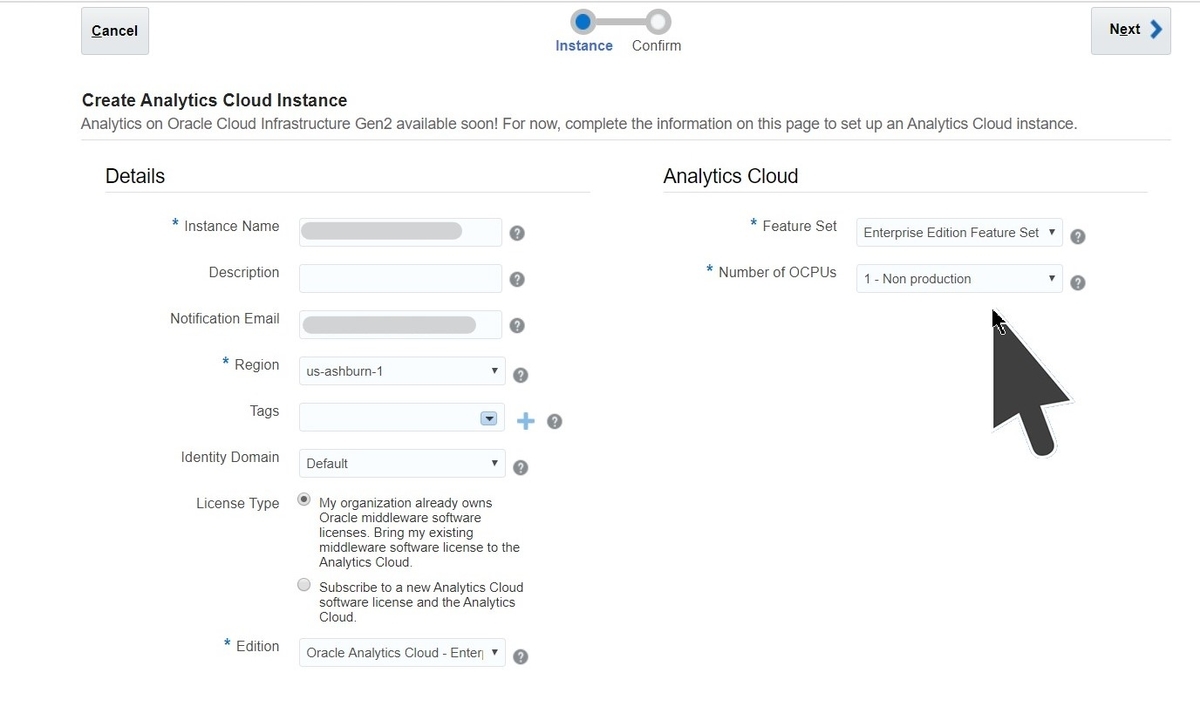Open help icon next to Description field
The image size is (1200, 727).
[x=517, y=279]
